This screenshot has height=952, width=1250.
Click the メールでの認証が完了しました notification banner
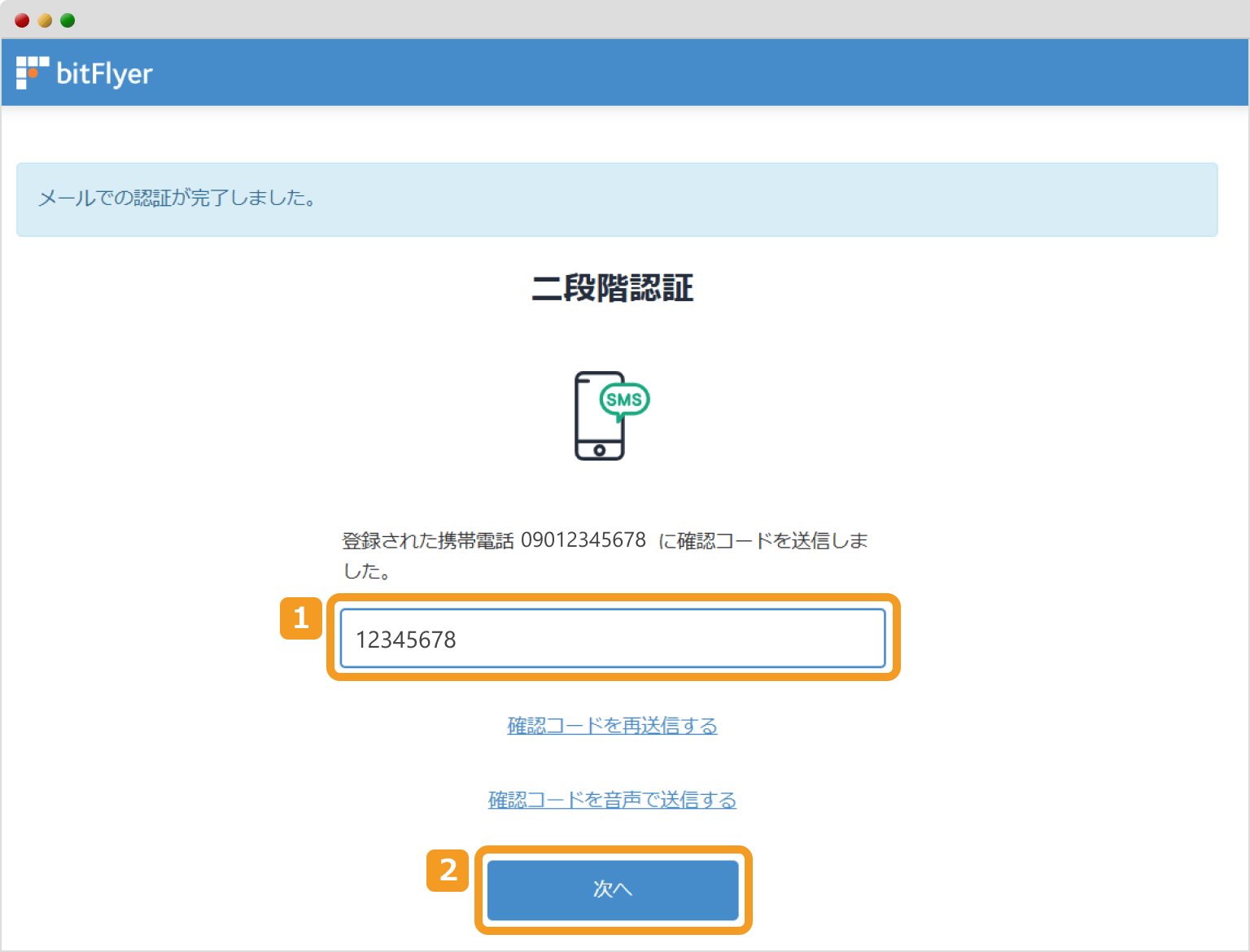coord(625,199)
